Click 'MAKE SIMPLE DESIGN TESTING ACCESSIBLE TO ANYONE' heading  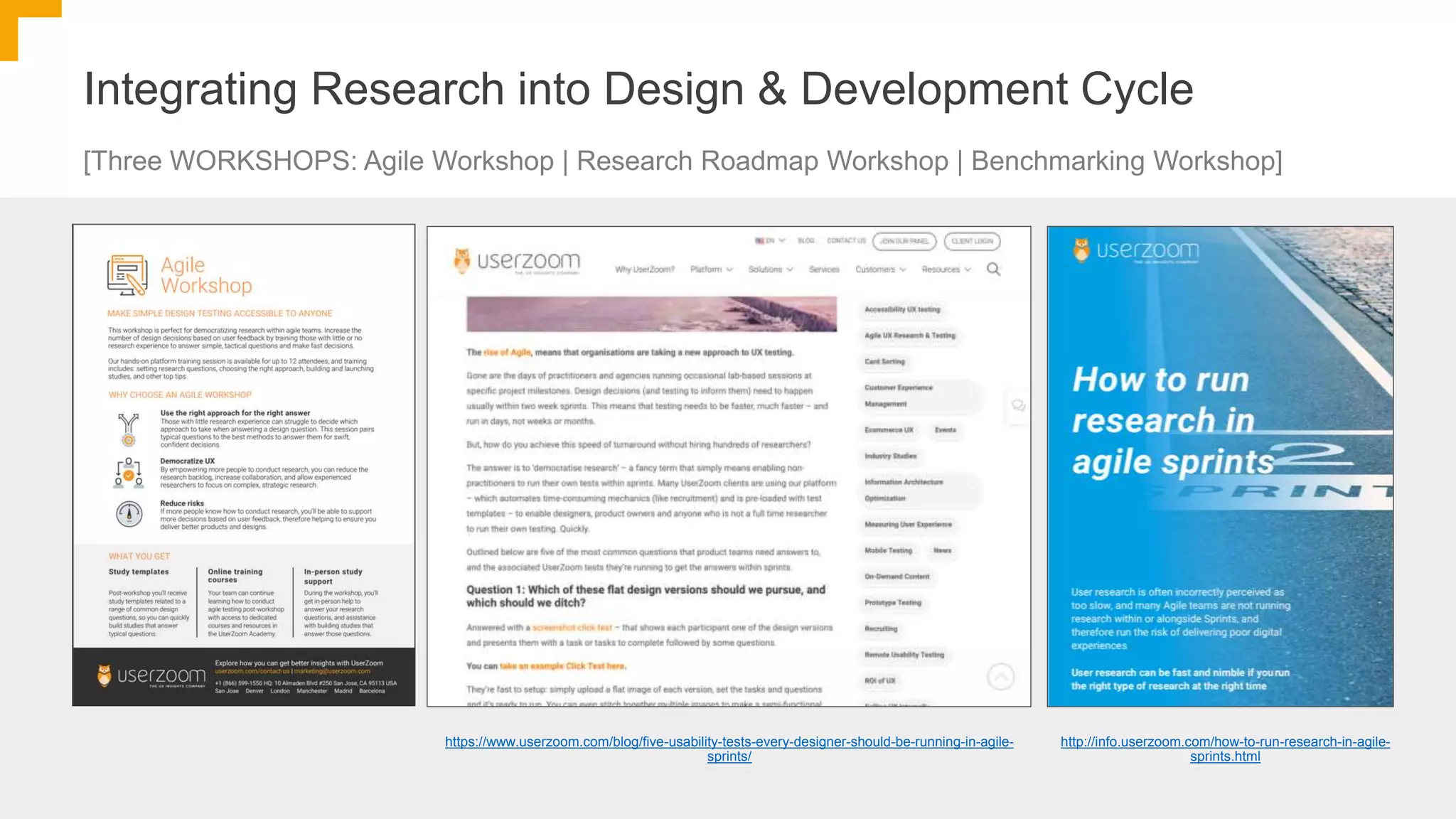(x=220, y=314)
